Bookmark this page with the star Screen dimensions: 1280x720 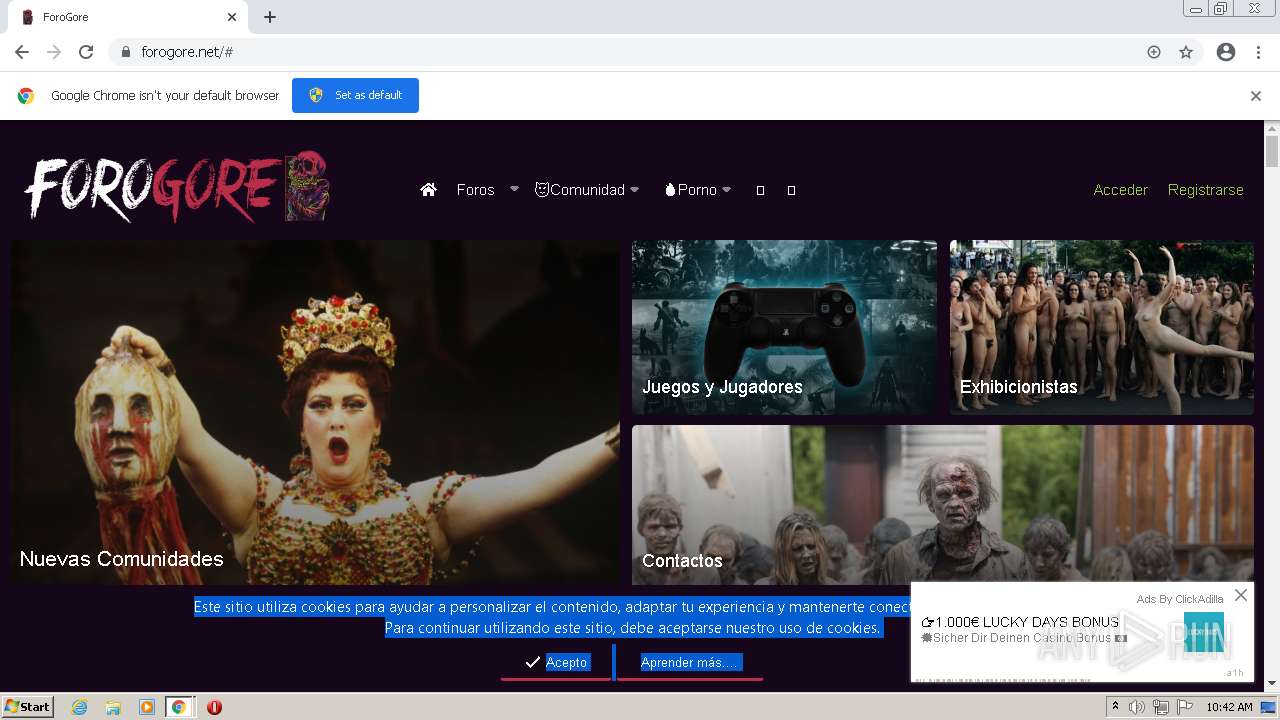point(1186,52)
